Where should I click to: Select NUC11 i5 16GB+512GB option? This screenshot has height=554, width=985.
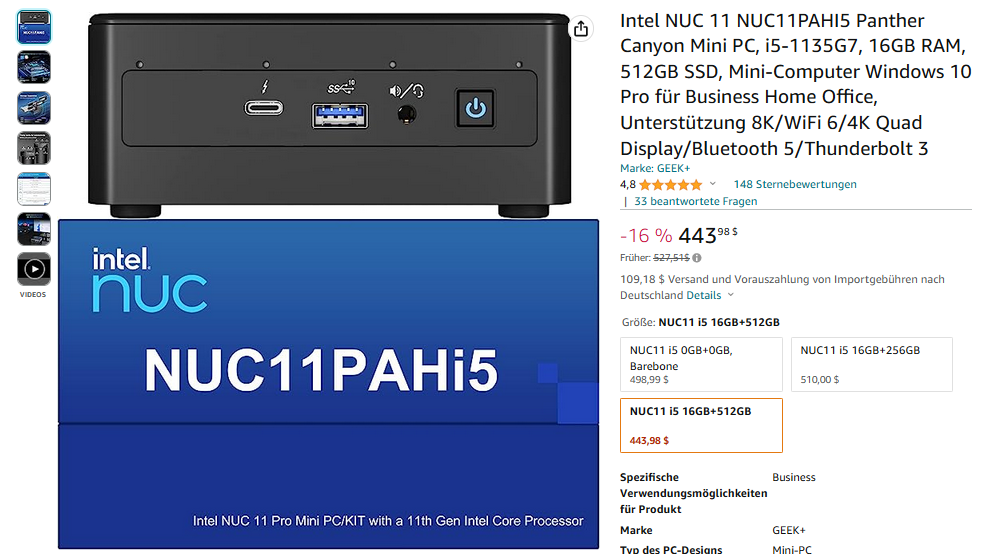point(701,425)
